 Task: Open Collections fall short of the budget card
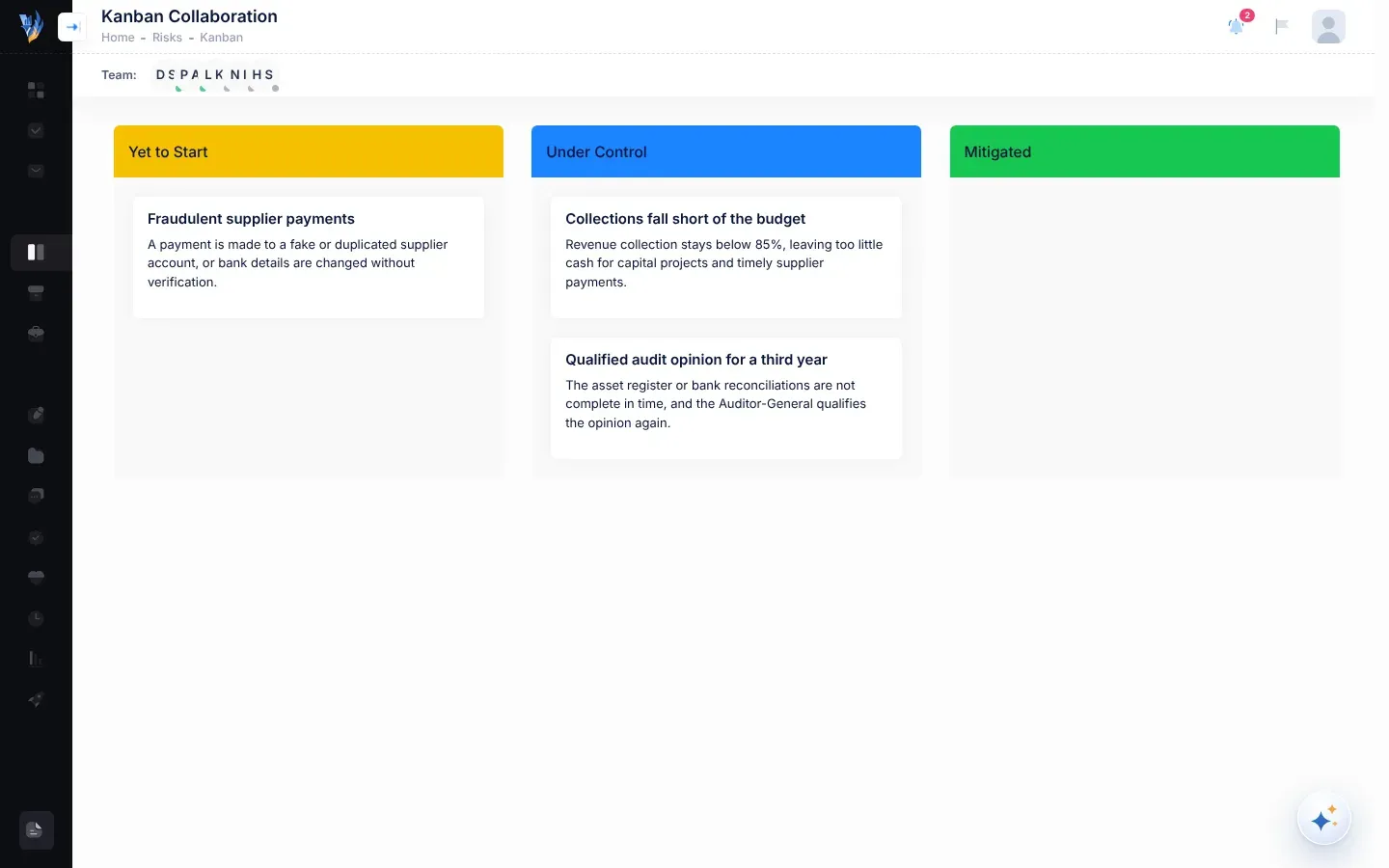point(726,258)
